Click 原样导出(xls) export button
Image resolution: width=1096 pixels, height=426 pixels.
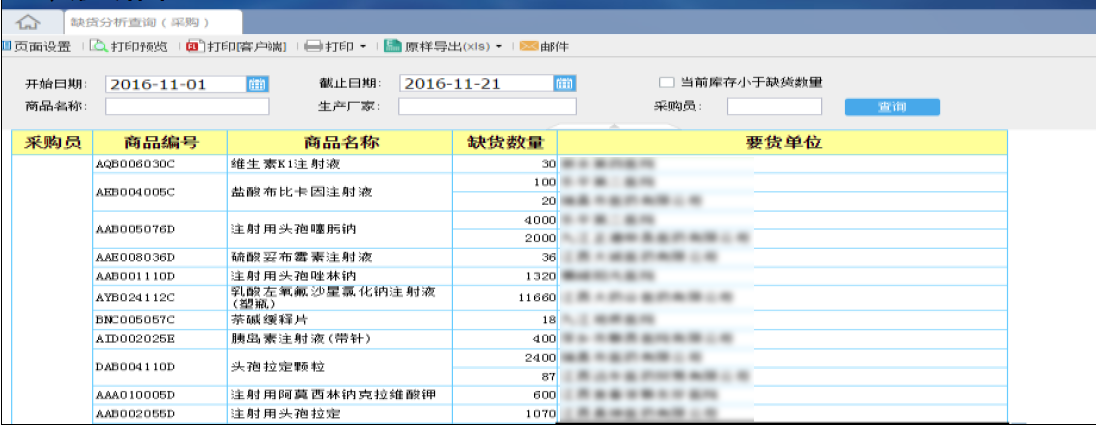[437, 47]
